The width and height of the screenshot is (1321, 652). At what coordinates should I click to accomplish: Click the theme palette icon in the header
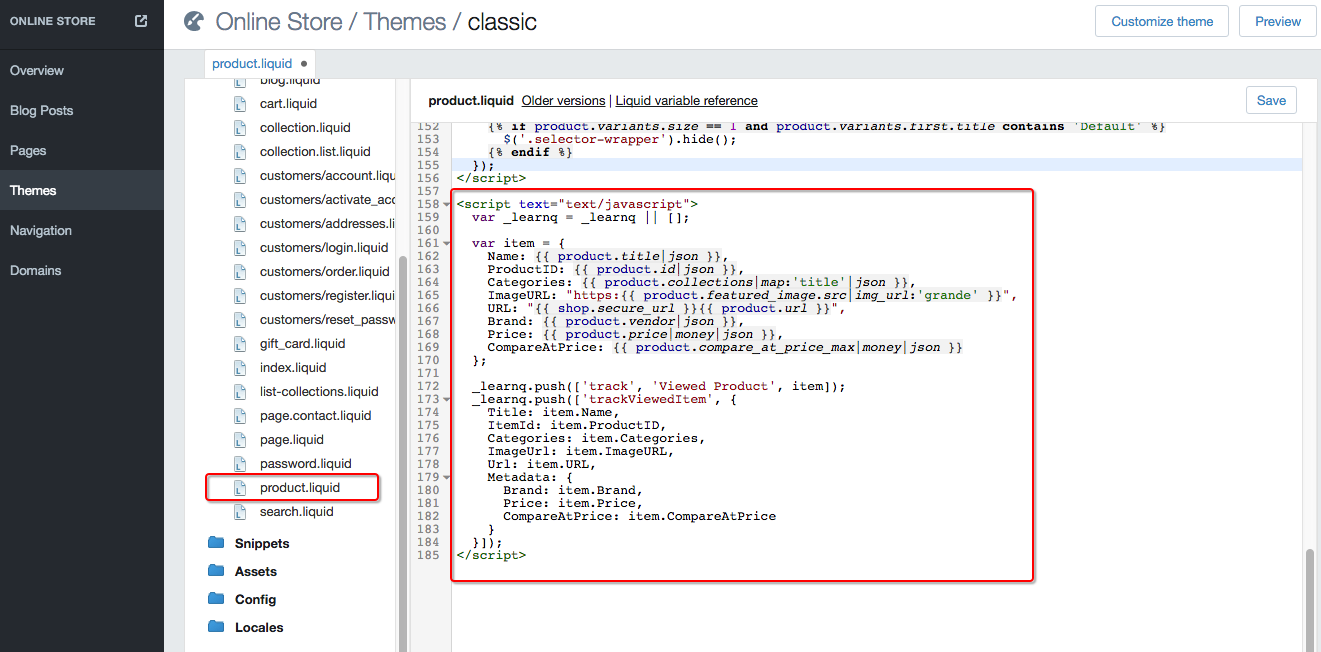[195, 21]
